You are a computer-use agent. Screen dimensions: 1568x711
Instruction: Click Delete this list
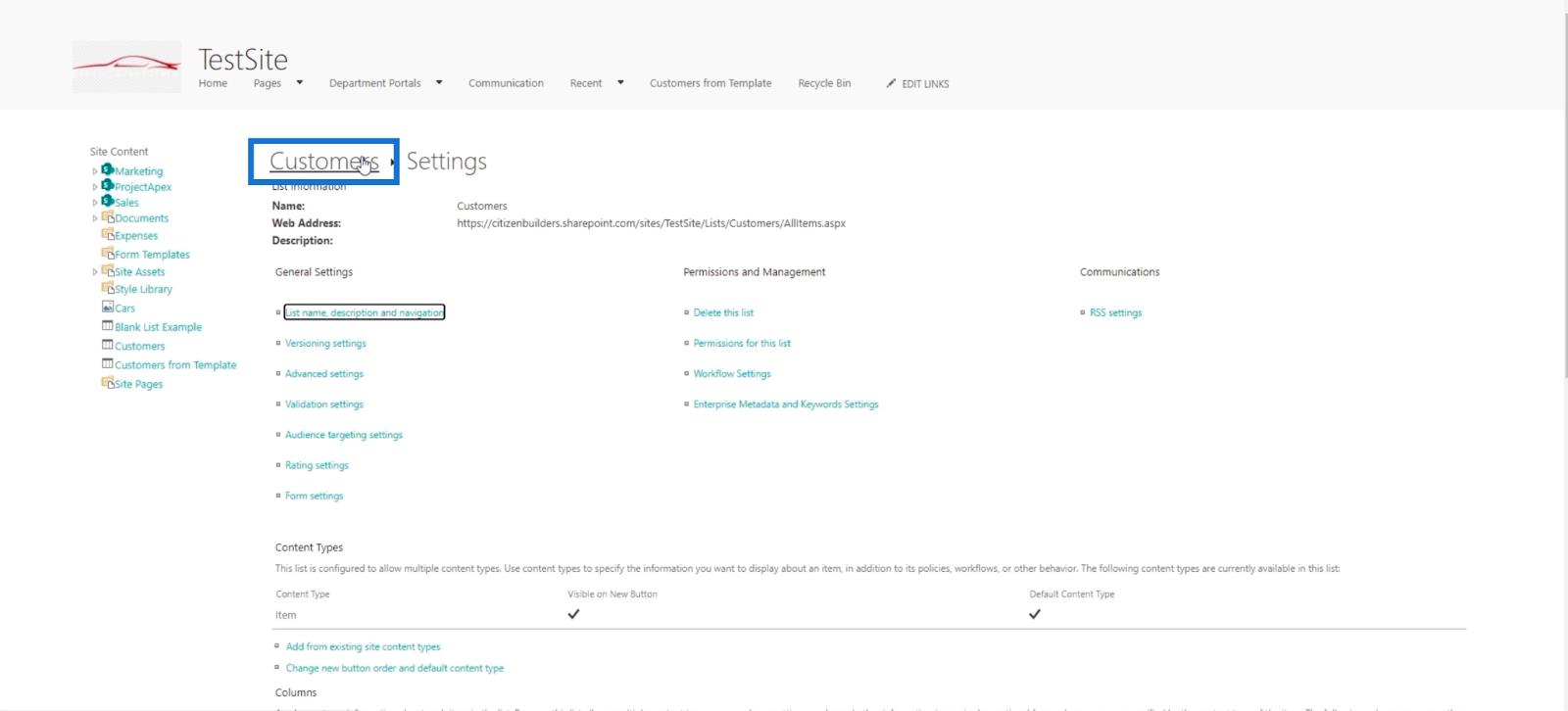[x=723, y=312]
